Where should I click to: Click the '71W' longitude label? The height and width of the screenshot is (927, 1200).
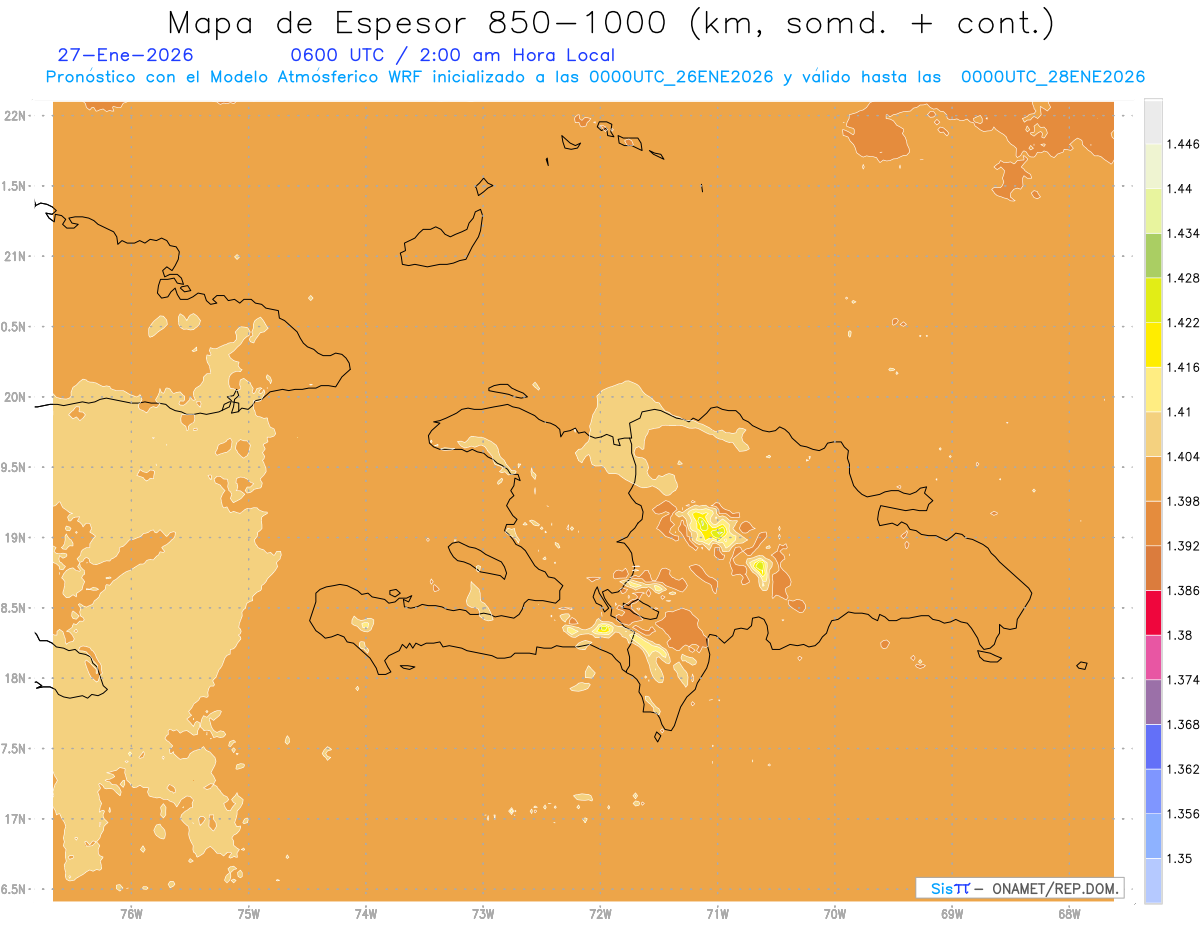pos(717,914)
